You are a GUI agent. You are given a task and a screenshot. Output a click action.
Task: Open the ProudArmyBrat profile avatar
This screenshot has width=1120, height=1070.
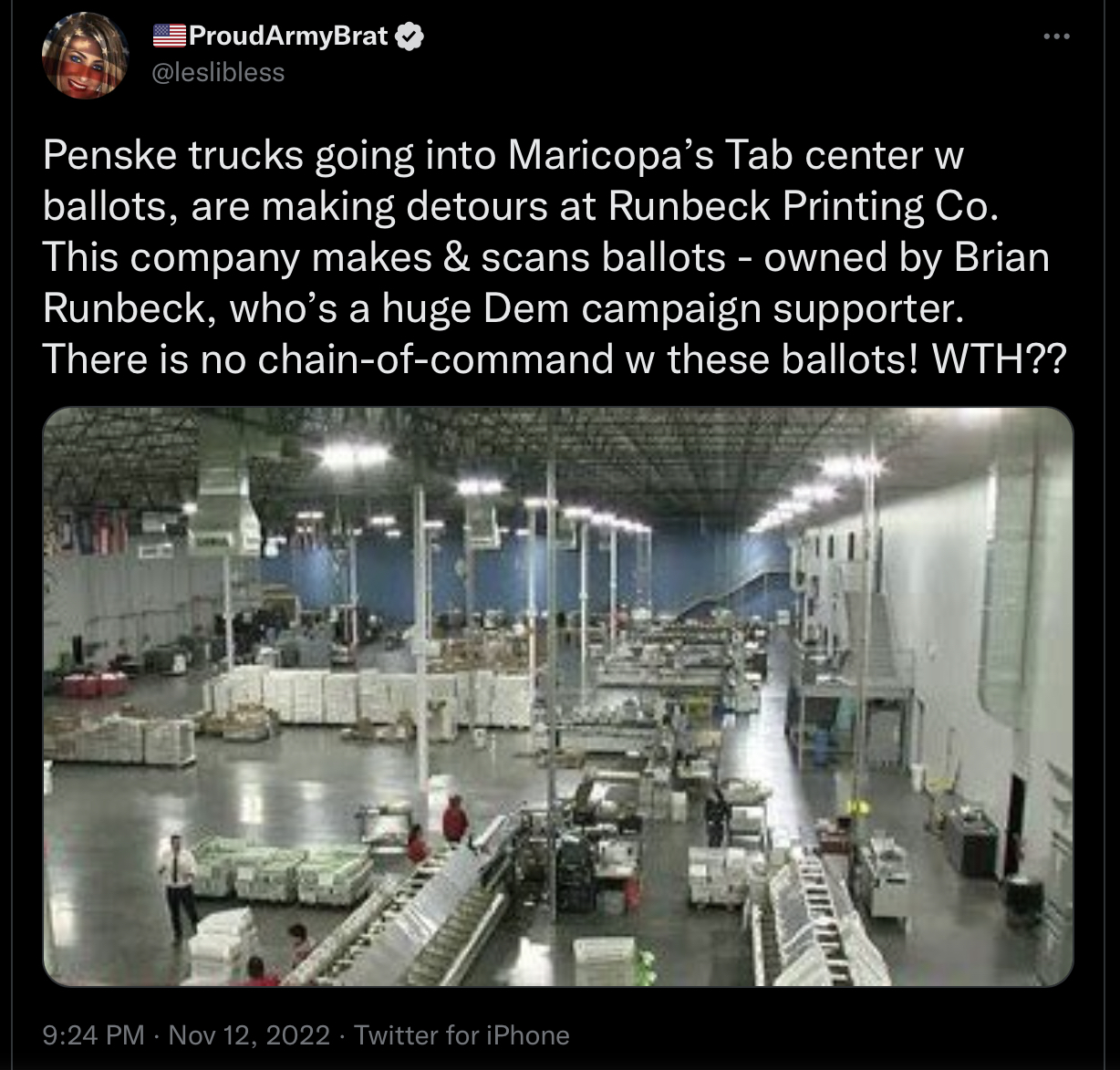[85, 54]
